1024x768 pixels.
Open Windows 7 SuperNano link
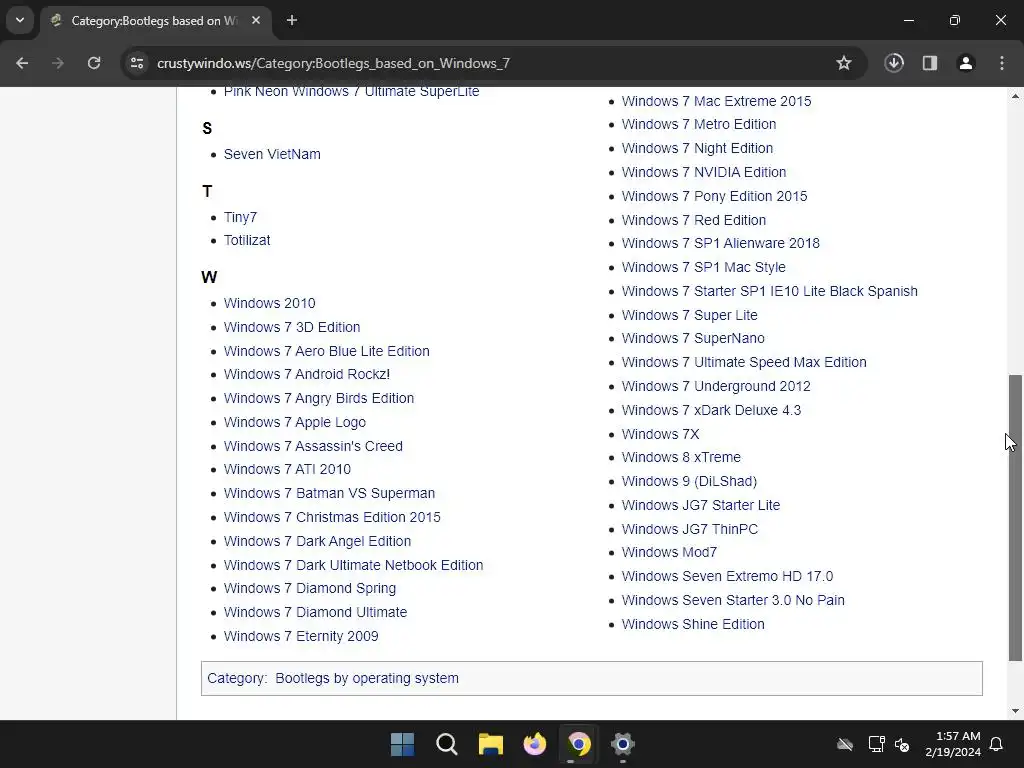click(693, 338)
